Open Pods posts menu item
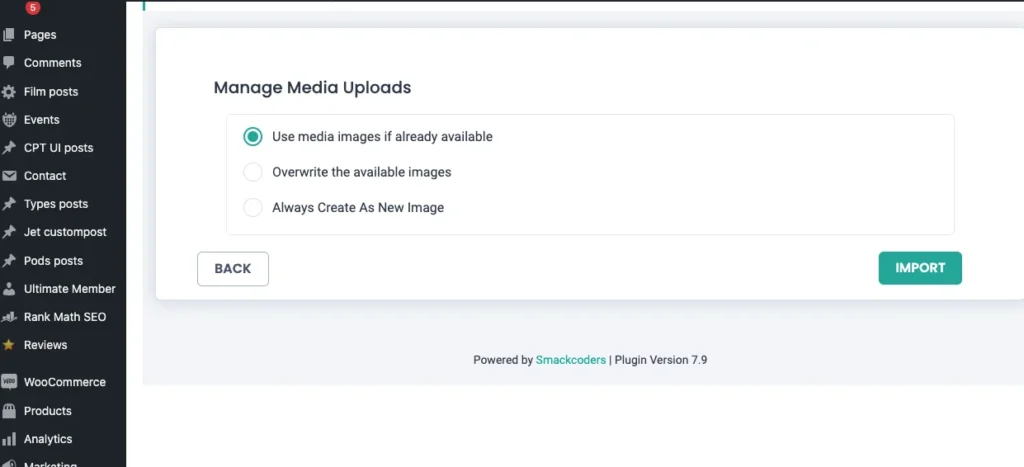Viewport: 1024px width, 467px height. click(53, 261)
